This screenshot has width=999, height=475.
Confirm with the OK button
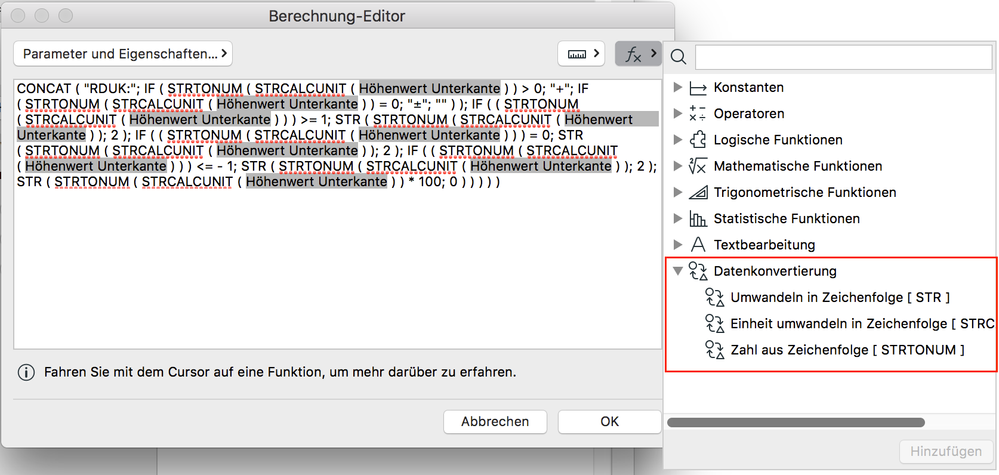pyautogui.click(x=609, y=422)
